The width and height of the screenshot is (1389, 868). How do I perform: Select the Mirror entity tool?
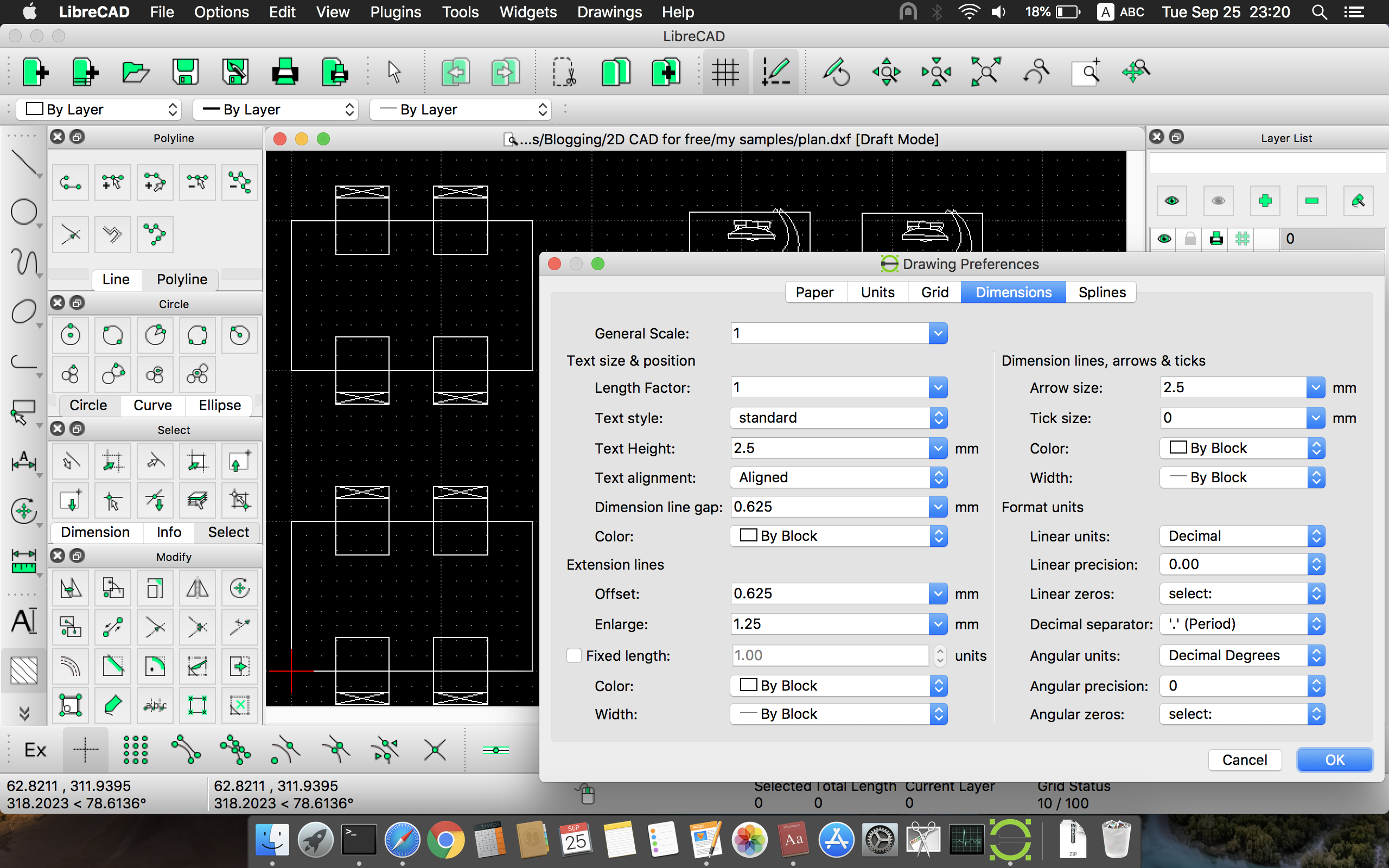(x=198, y=588)
